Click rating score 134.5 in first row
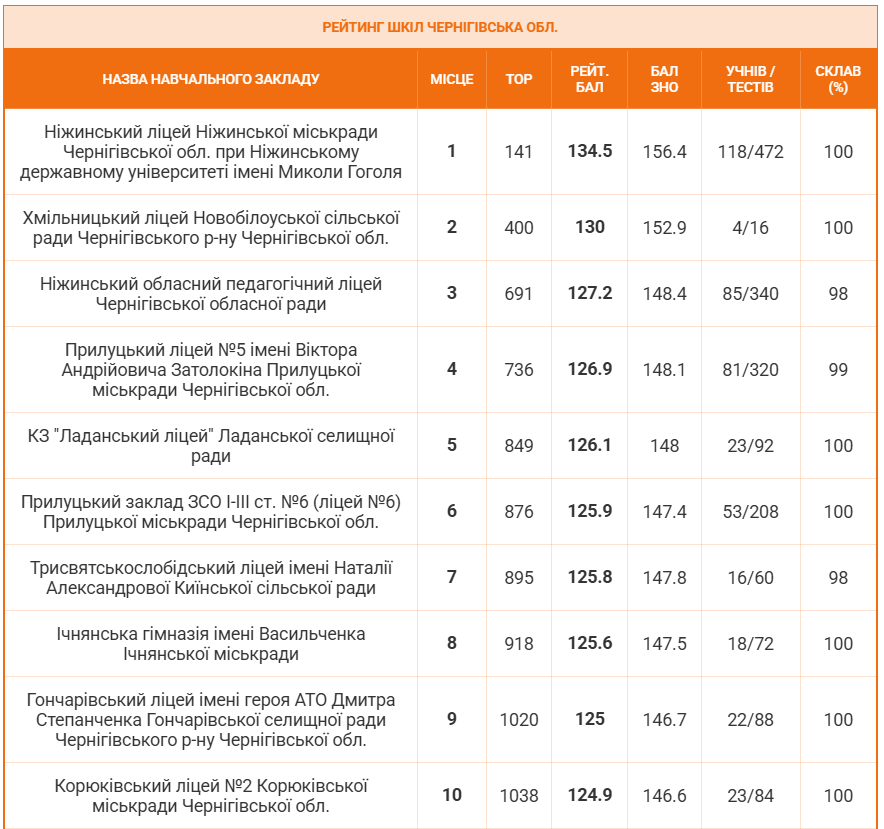Viewport: 884px width, 829px height. click(590, 152)
